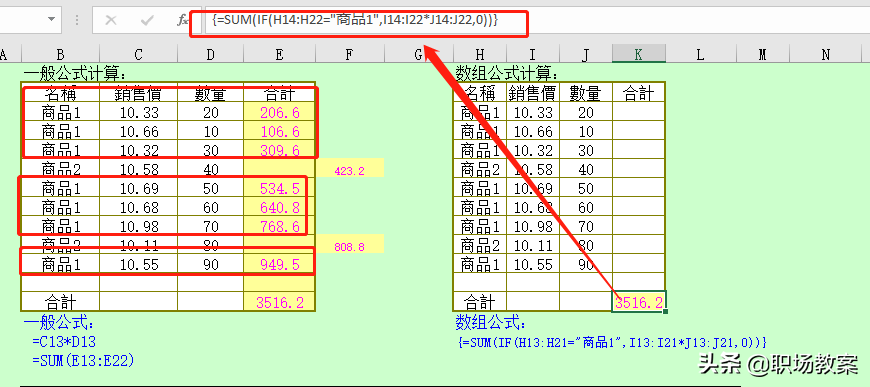Viewport: 870px width, 387px height.
Task: Select 商品2 cell in left table price 10.58 row
Action: point(60,169)
